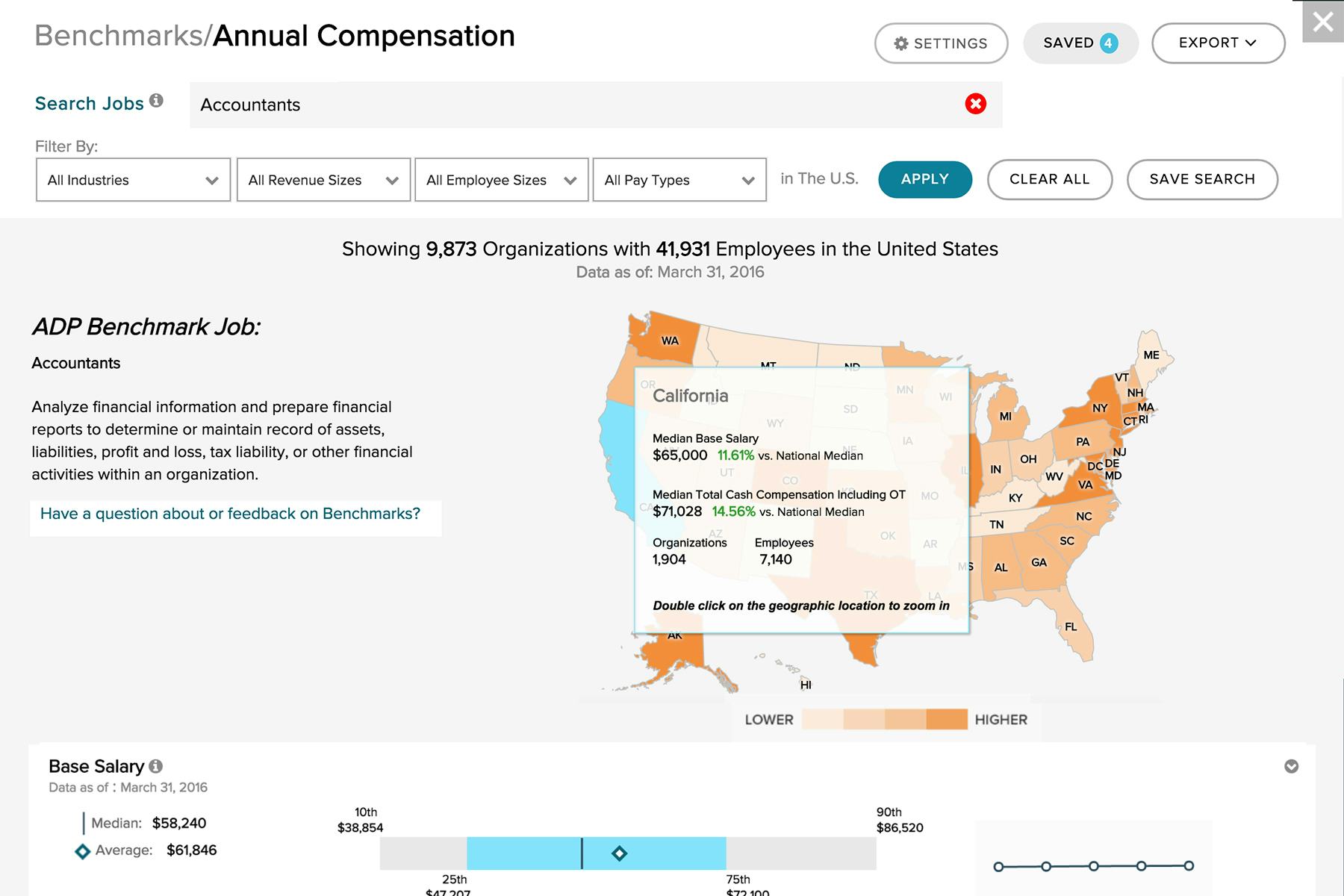
Task: Click the info icon beside Search Jobs
Action: [x=156, y=101]
